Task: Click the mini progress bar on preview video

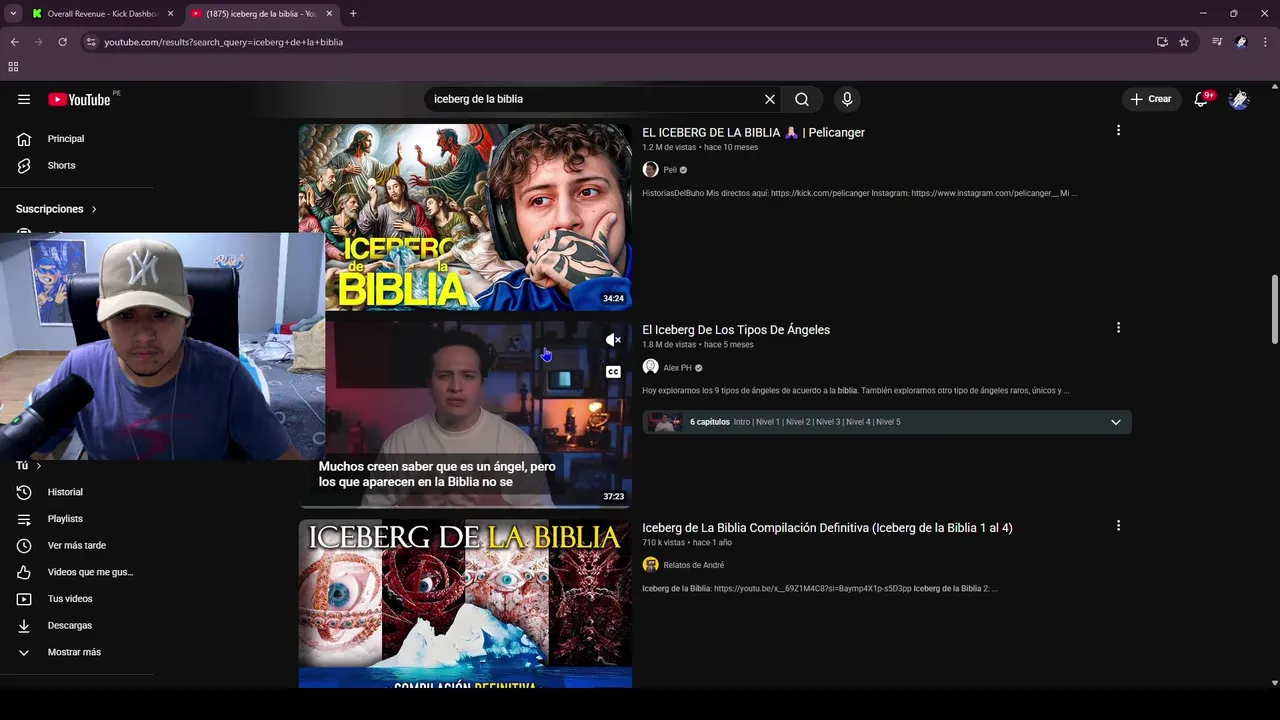Action: point(465,506)
